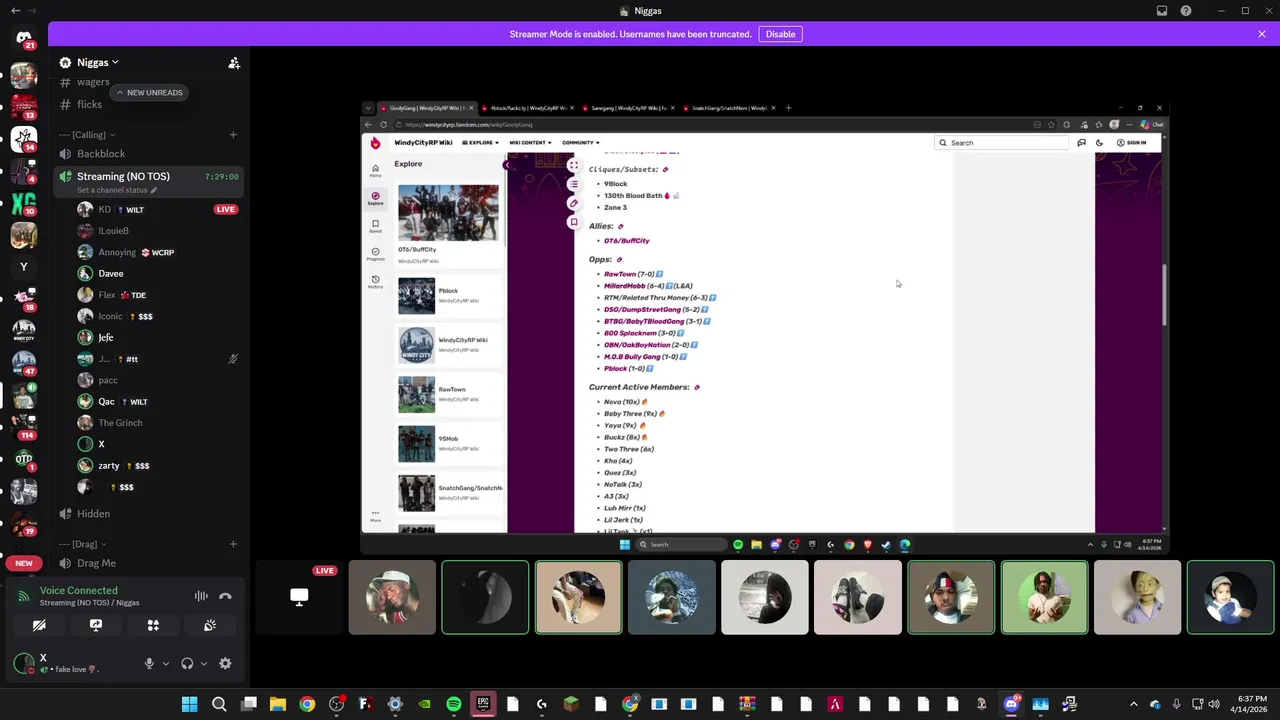Switch to the Pblock wiki browser tab
1280x720 pixels.
pyautogui.click(x=527, y=108)
